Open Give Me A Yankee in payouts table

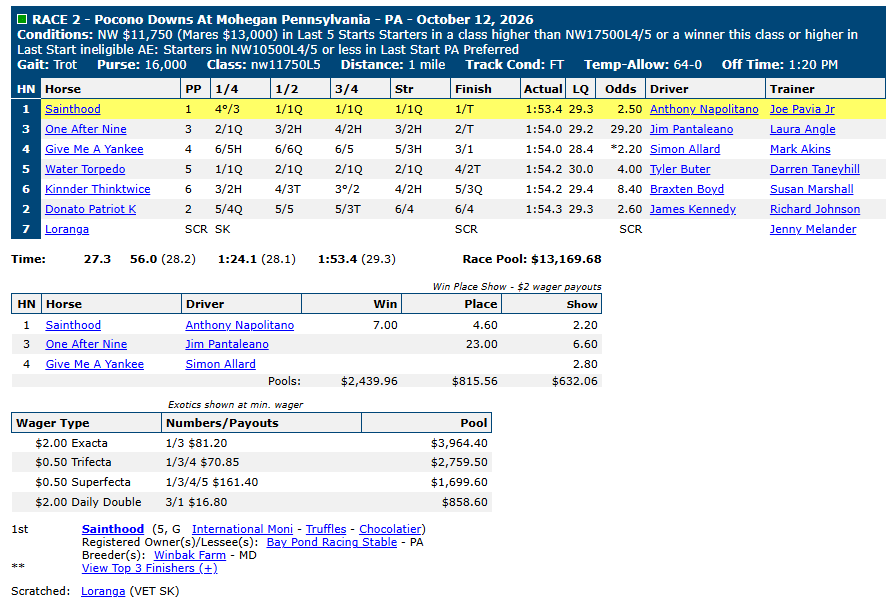[95, 364]
